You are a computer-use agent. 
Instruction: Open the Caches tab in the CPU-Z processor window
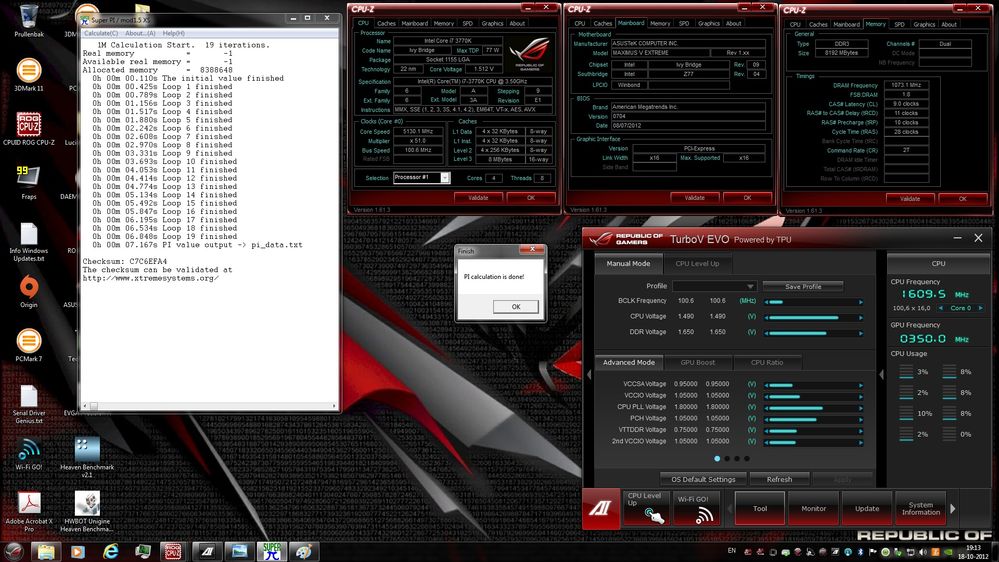(x=386, y=24)
